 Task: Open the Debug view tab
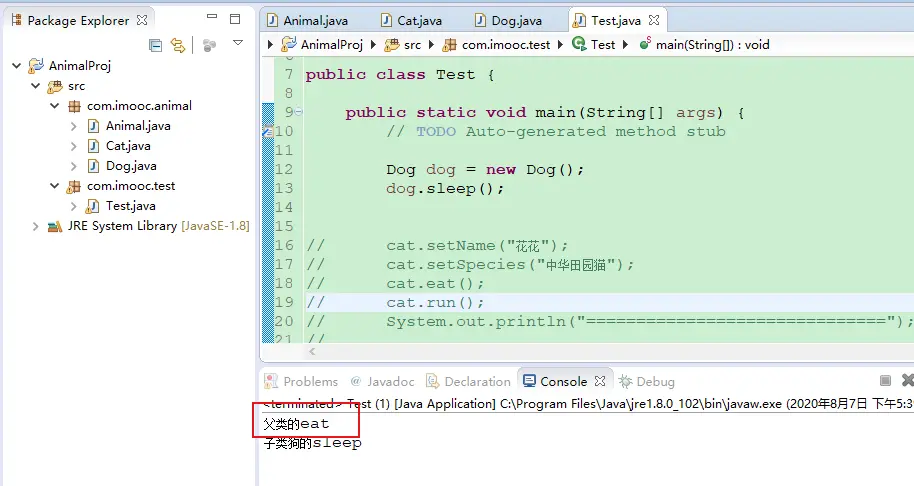click(654, 381)
